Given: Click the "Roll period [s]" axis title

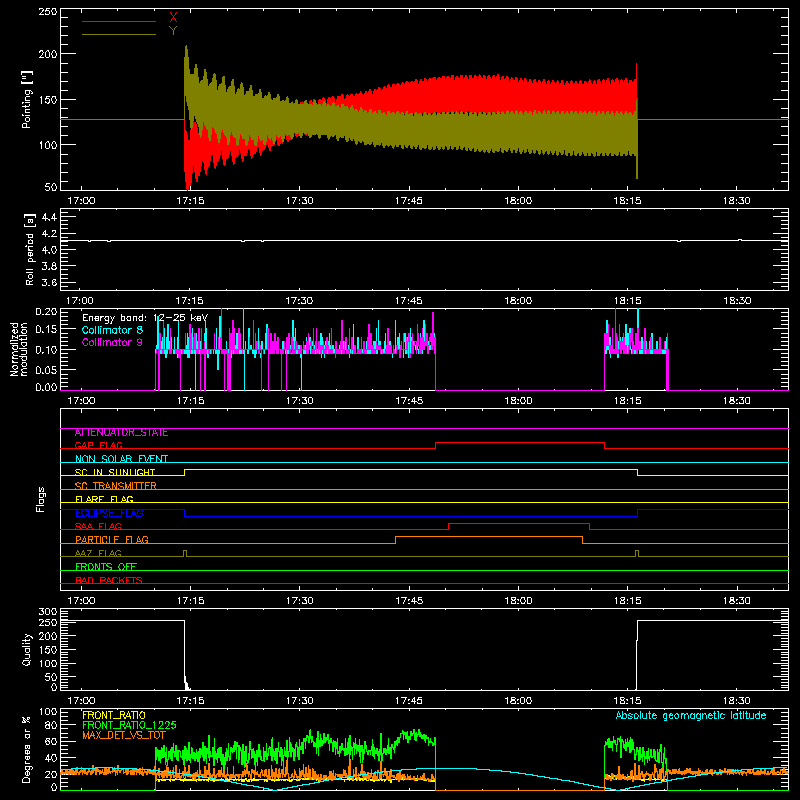Looking at the screenshot, I should (x=29, y=250).
